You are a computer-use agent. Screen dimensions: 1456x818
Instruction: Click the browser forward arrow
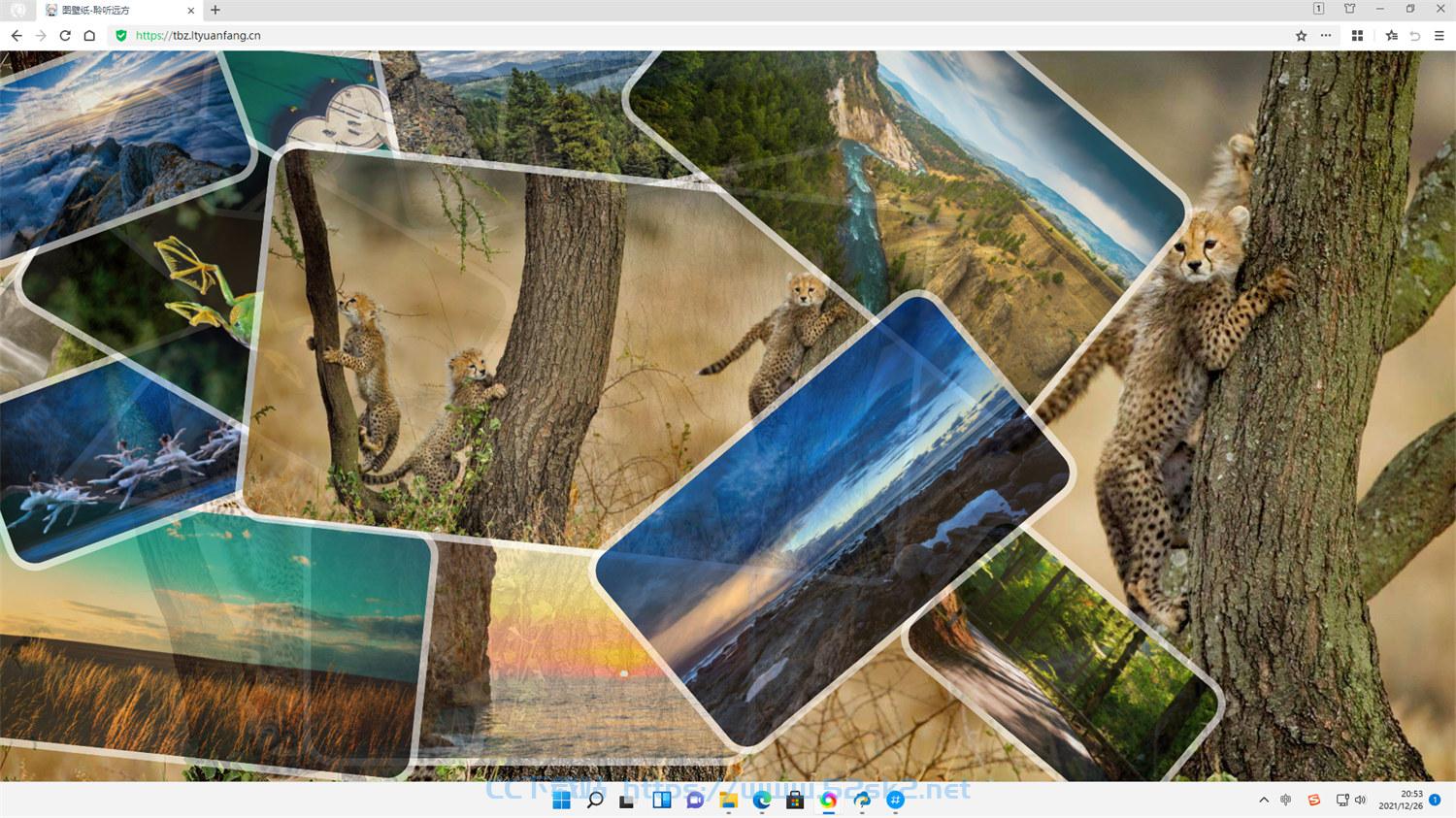tap(41, 35)
